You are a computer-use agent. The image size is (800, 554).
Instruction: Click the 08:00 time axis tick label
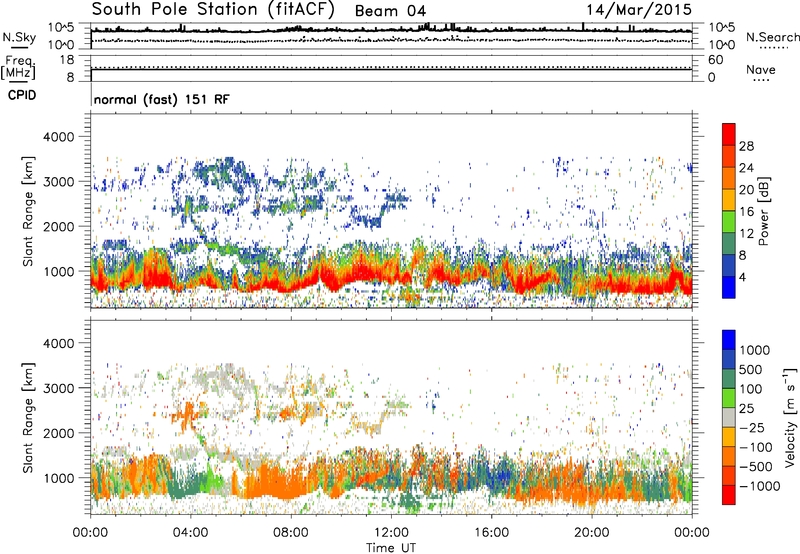pyautogui.click(x=291, y=533)
